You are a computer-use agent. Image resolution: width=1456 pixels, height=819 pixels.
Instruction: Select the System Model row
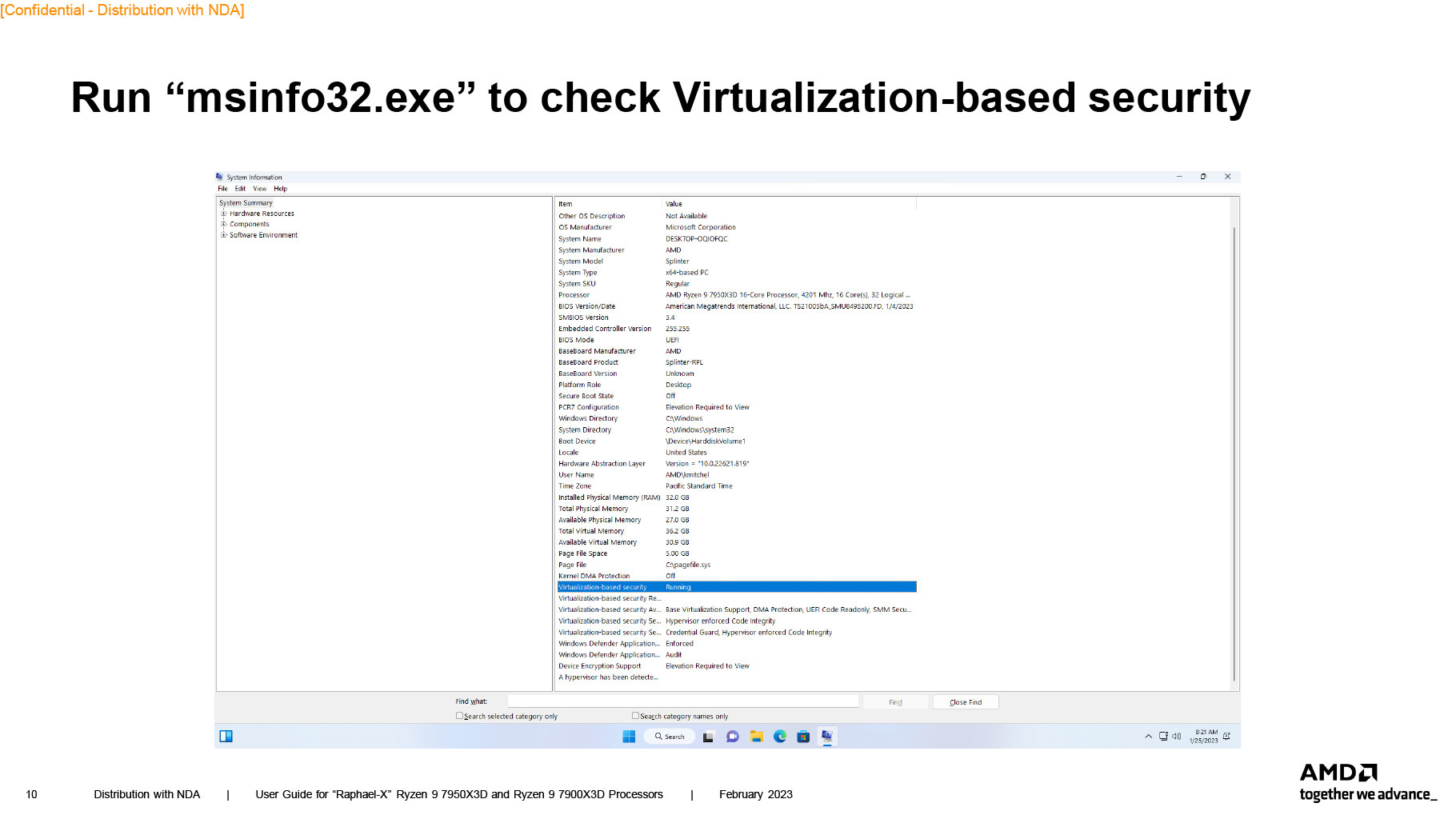coord(737,262)
